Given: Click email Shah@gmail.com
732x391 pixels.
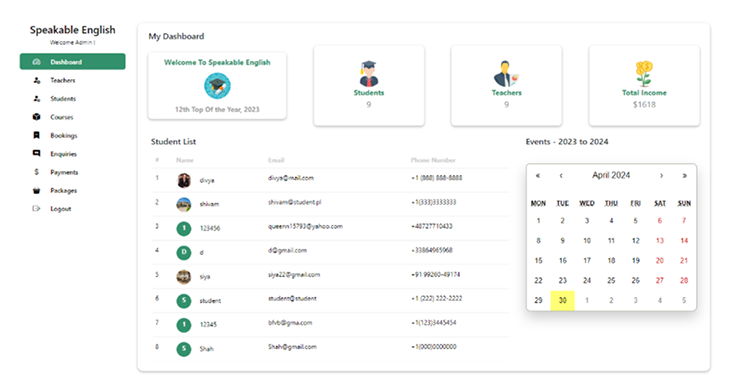Looking at the screenshot, I should 292,347.
